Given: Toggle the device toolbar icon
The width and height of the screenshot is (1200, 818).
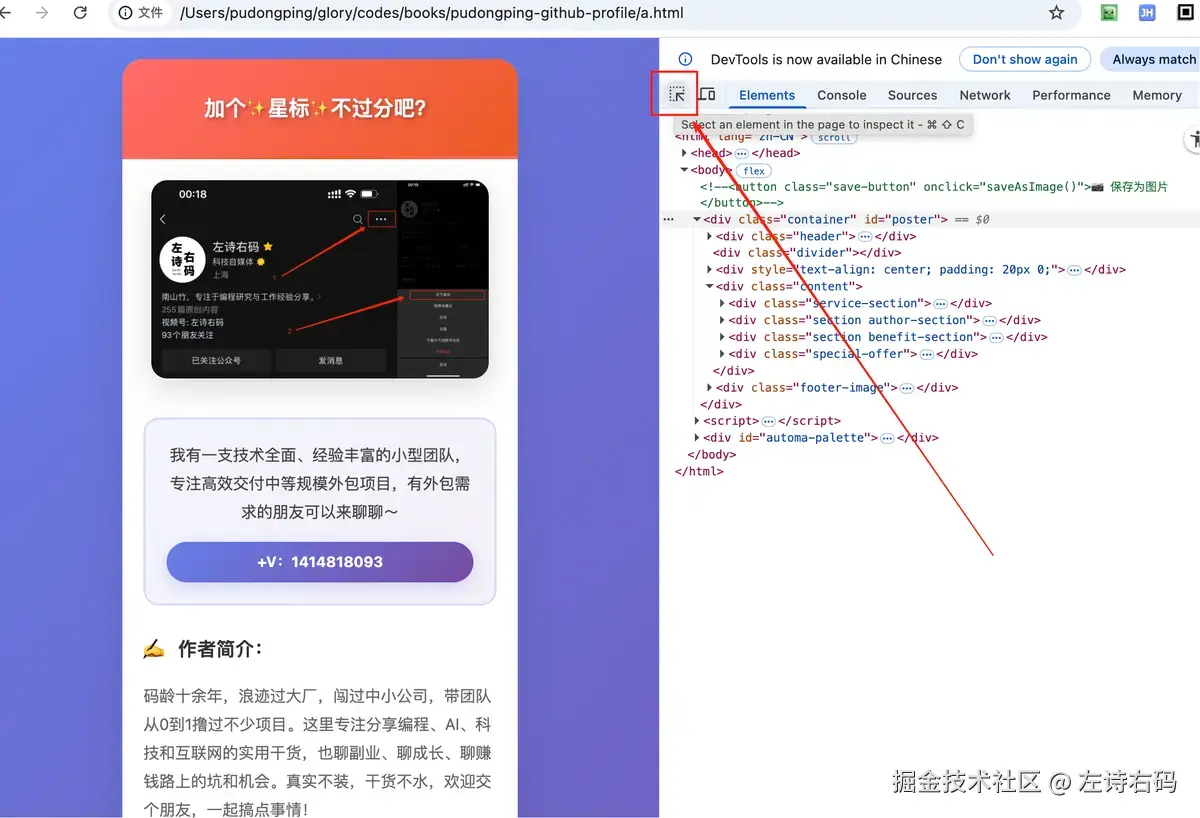Looking at the screenshot, I should 708,92.
